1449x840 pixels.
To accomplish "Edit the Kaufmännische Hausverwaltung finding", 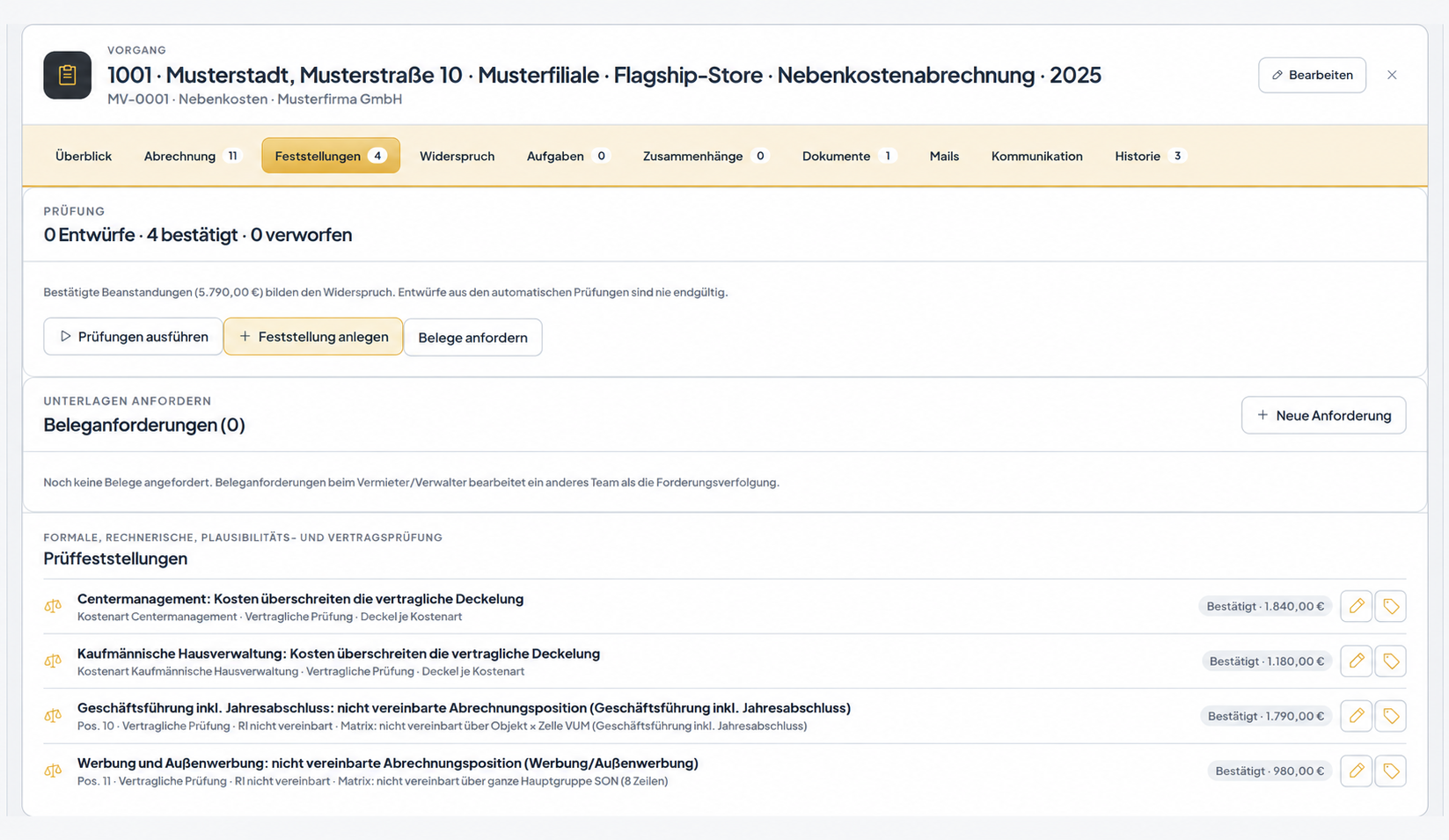I will [x=1357, y=661].
